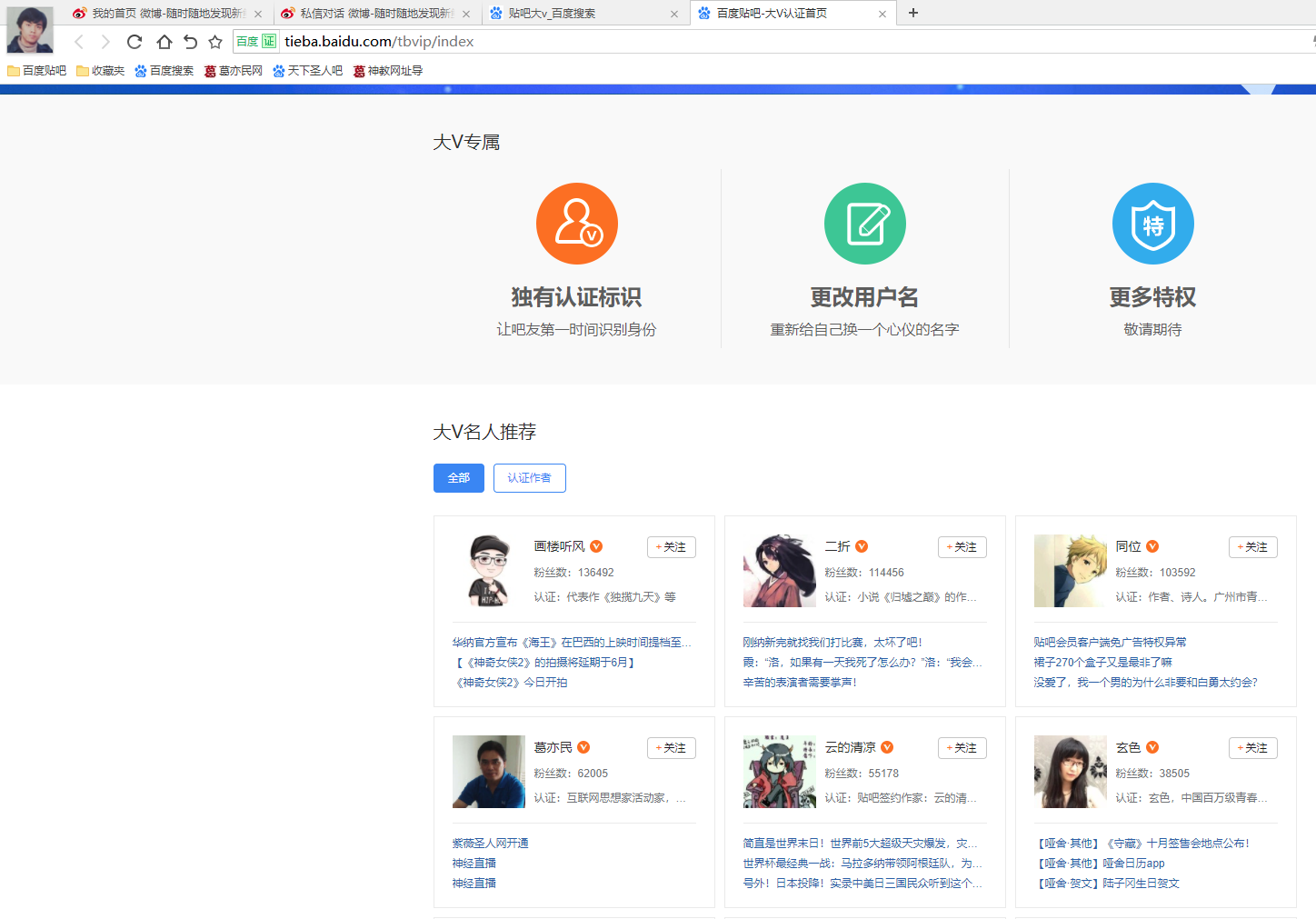Follow user 画楼听风
Screen dimensions: 1316x919
click(671, 547)
